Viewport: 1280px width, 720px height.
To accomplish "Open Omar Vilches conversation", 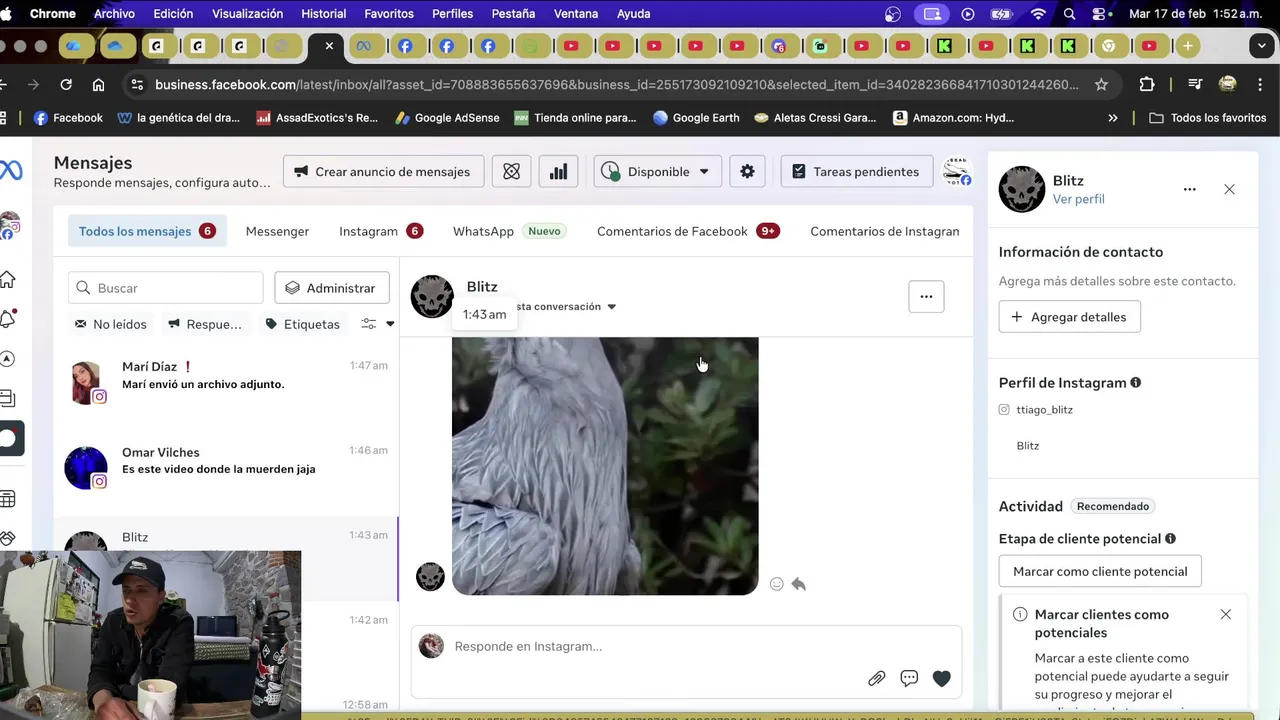I will (226, 468).
